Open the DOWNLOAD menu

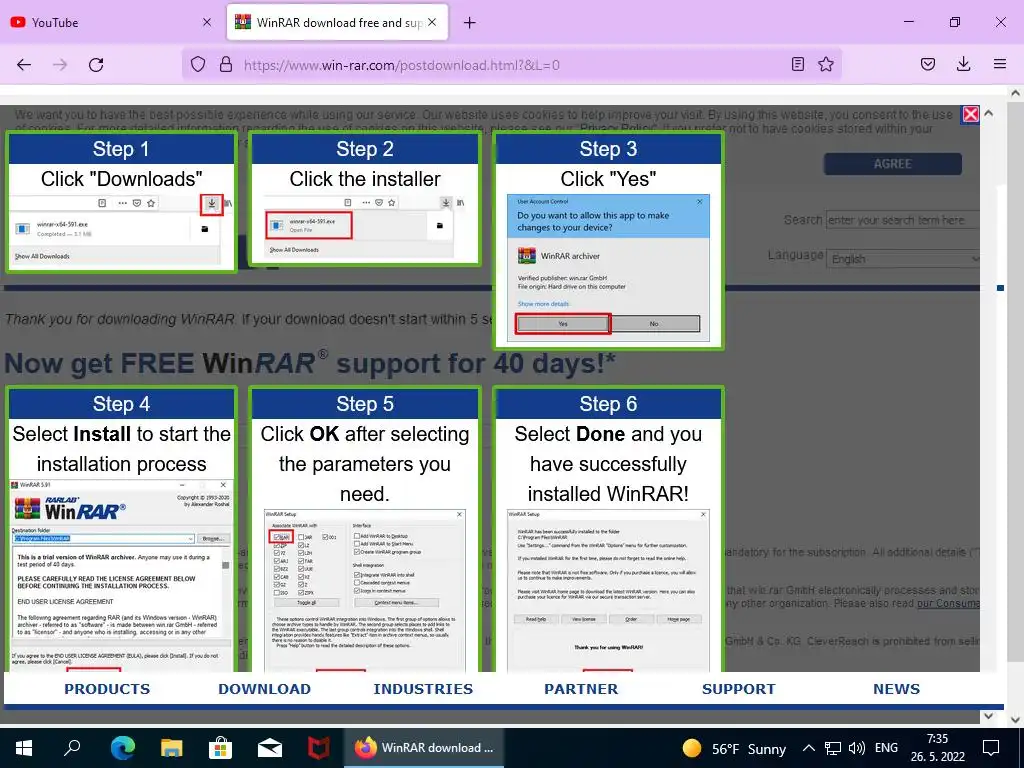tap(264, 689)
